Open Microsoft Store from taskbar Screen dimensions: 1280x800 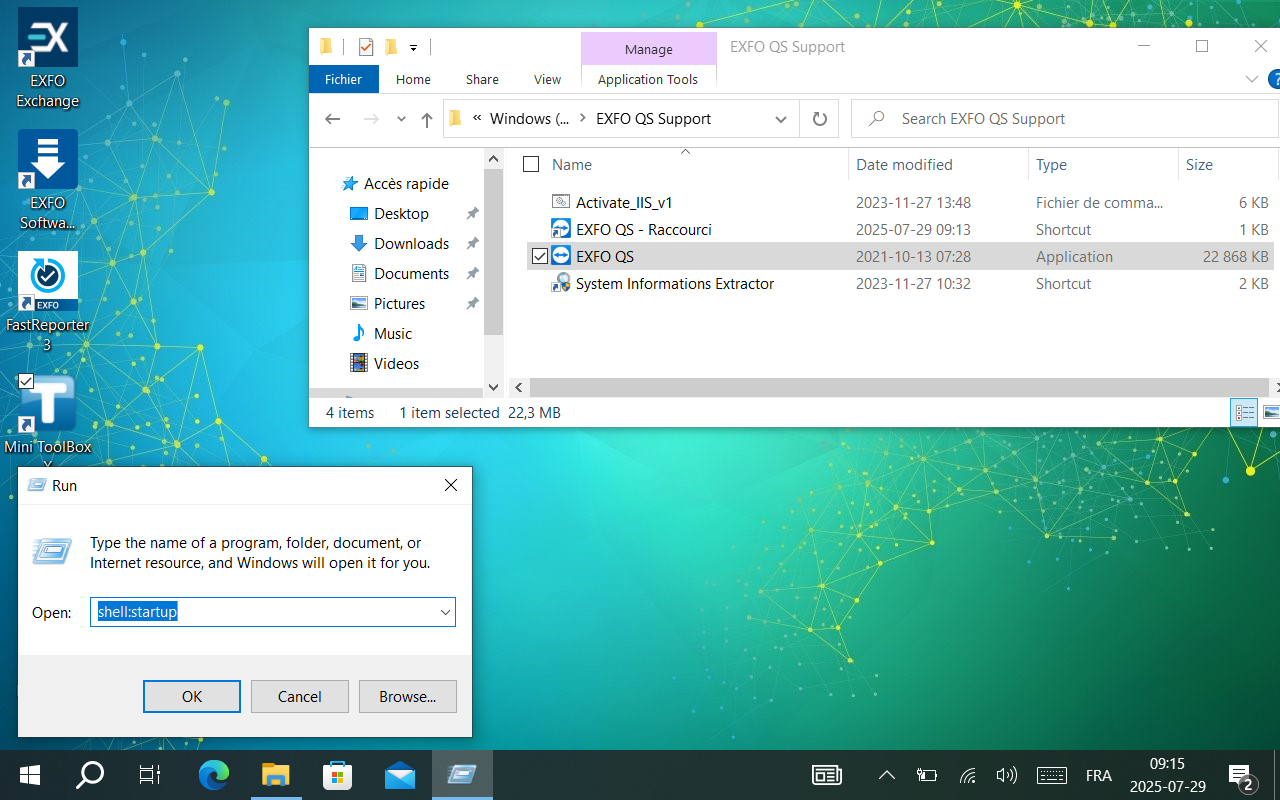coord(338,775)
